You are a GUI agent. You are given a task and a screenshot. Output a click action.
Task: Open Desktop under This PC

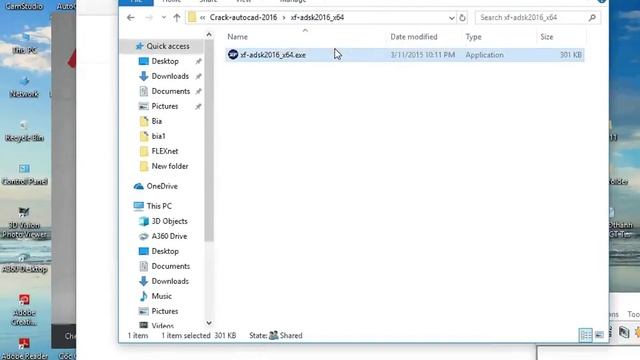(x=165, y=251)
